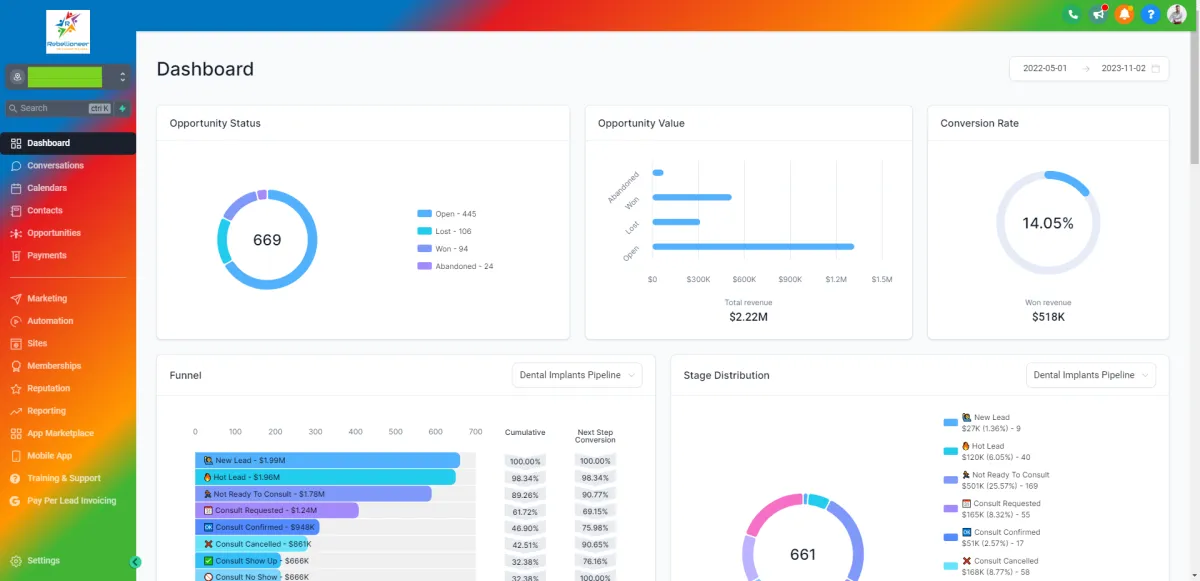Click the Mobile App phone icon
Screen dimensions: 1200x581
tap(16, 456)
